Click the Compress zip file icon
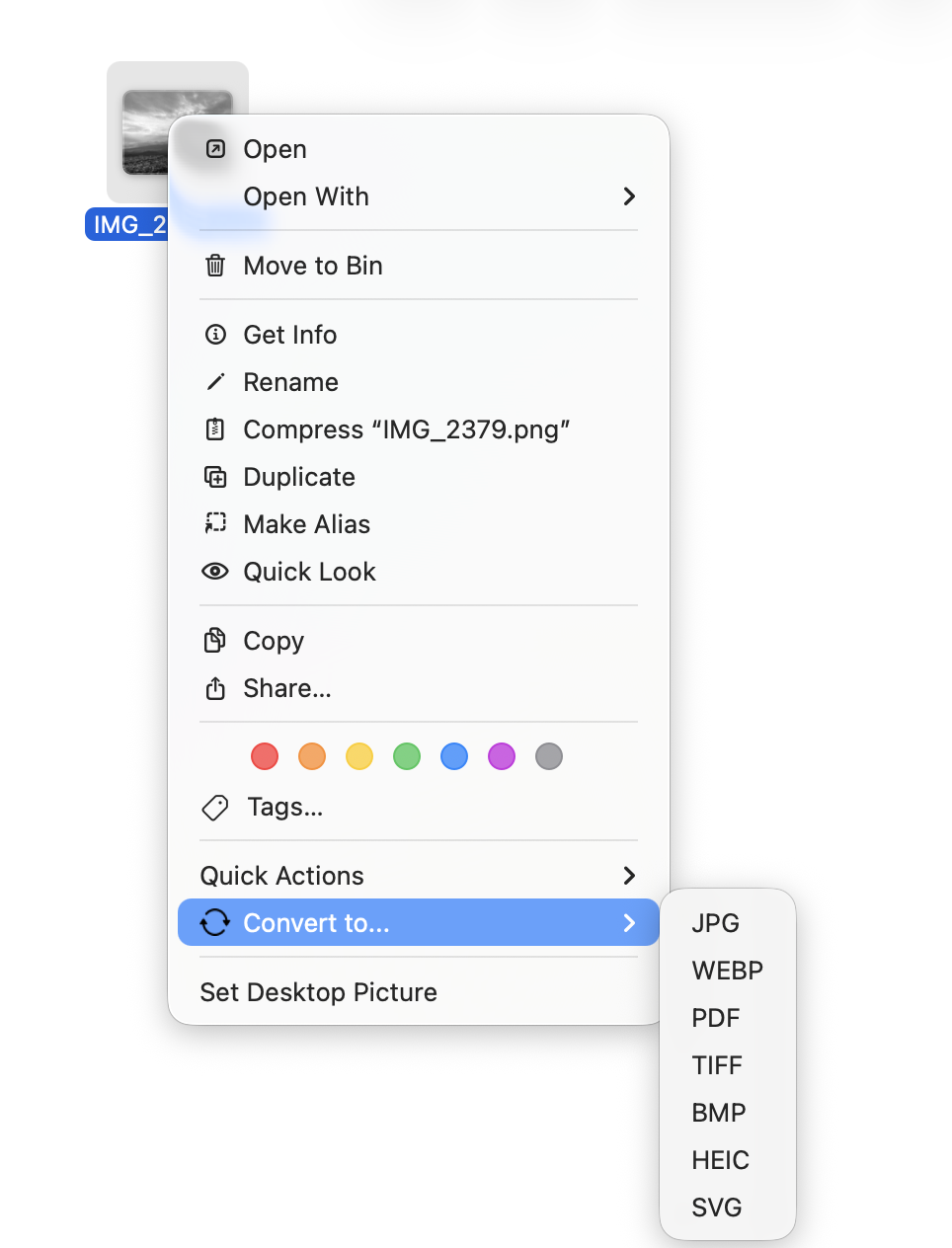The height and width of the screenshot is (1248, 952). [214, 429]
